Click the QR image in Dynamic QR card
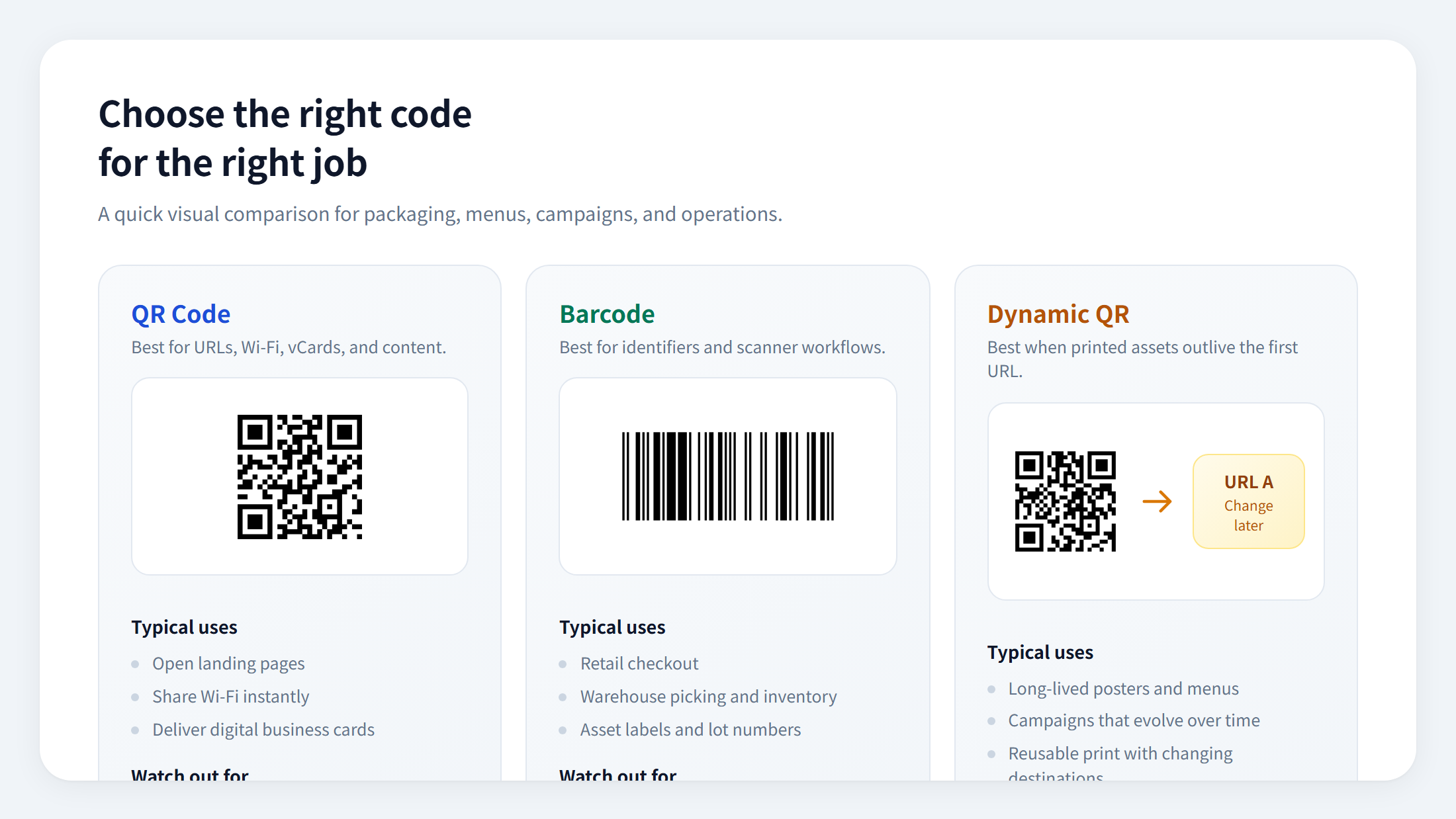 click(x=1066, y=501)
